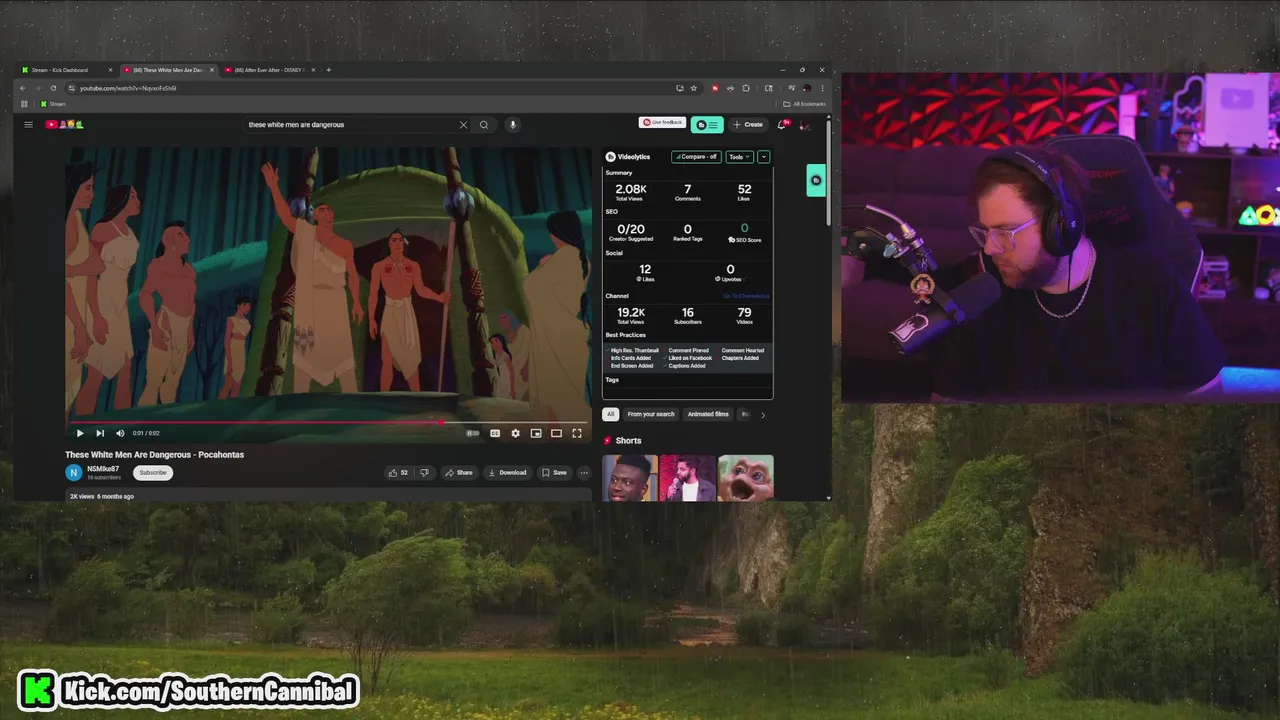Open NSMike87 channel name link
The width and height of the screenshot is (1280, 720).
pyautogui.click(x=103, y=469)
